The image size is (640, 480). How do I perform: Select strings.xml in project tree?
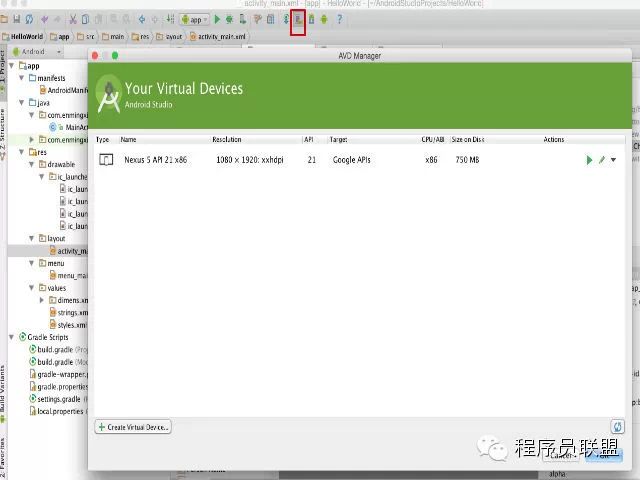[68, 313]
